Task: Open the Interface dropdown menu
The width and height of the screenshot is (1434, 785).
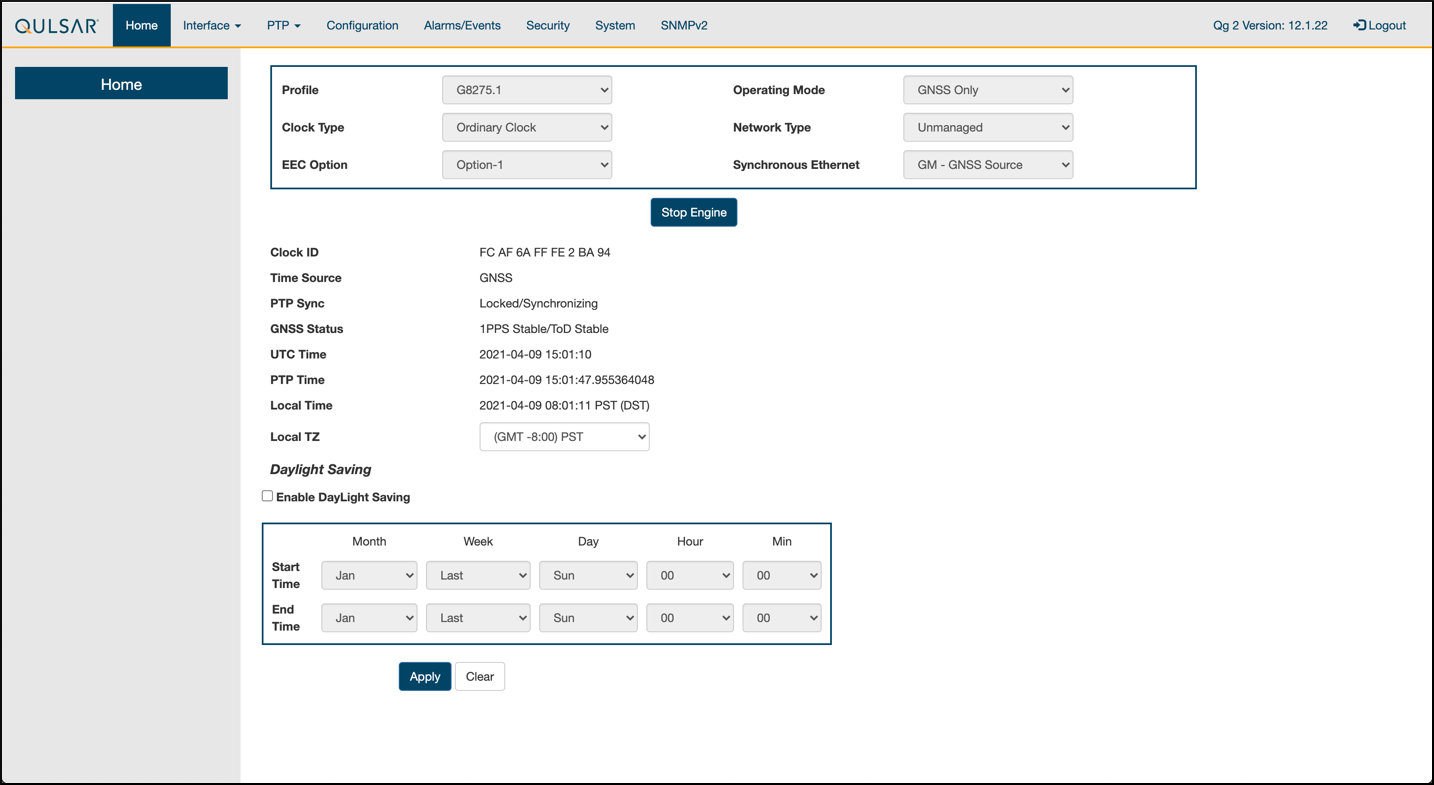Action: [211, 26]
